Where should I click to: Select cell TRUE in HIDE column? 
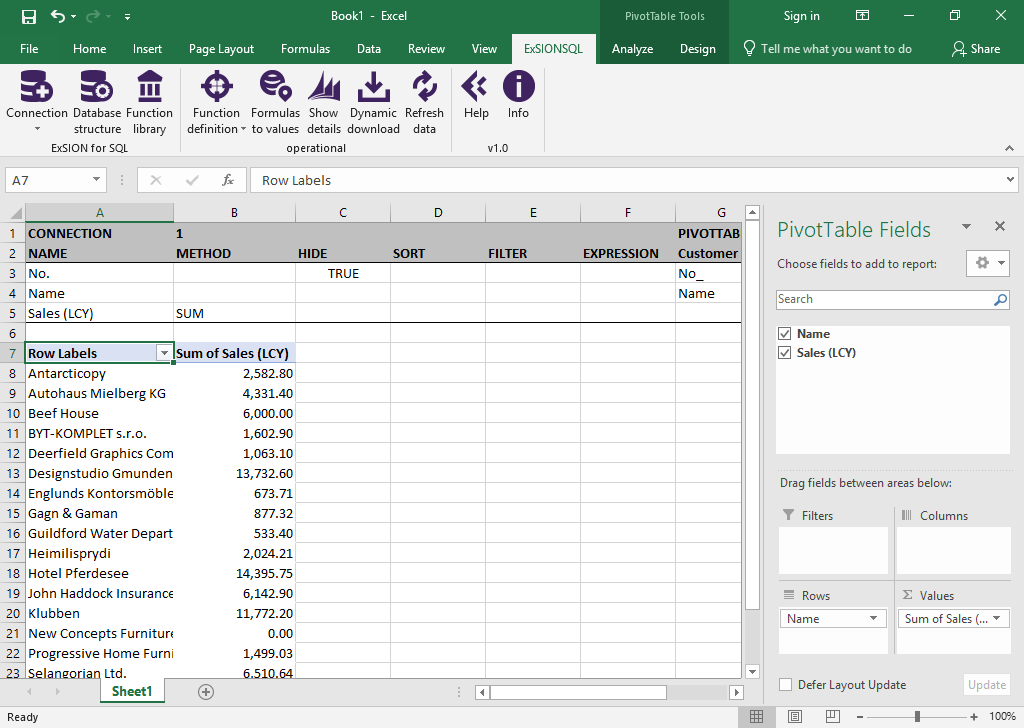click(343, 274)
